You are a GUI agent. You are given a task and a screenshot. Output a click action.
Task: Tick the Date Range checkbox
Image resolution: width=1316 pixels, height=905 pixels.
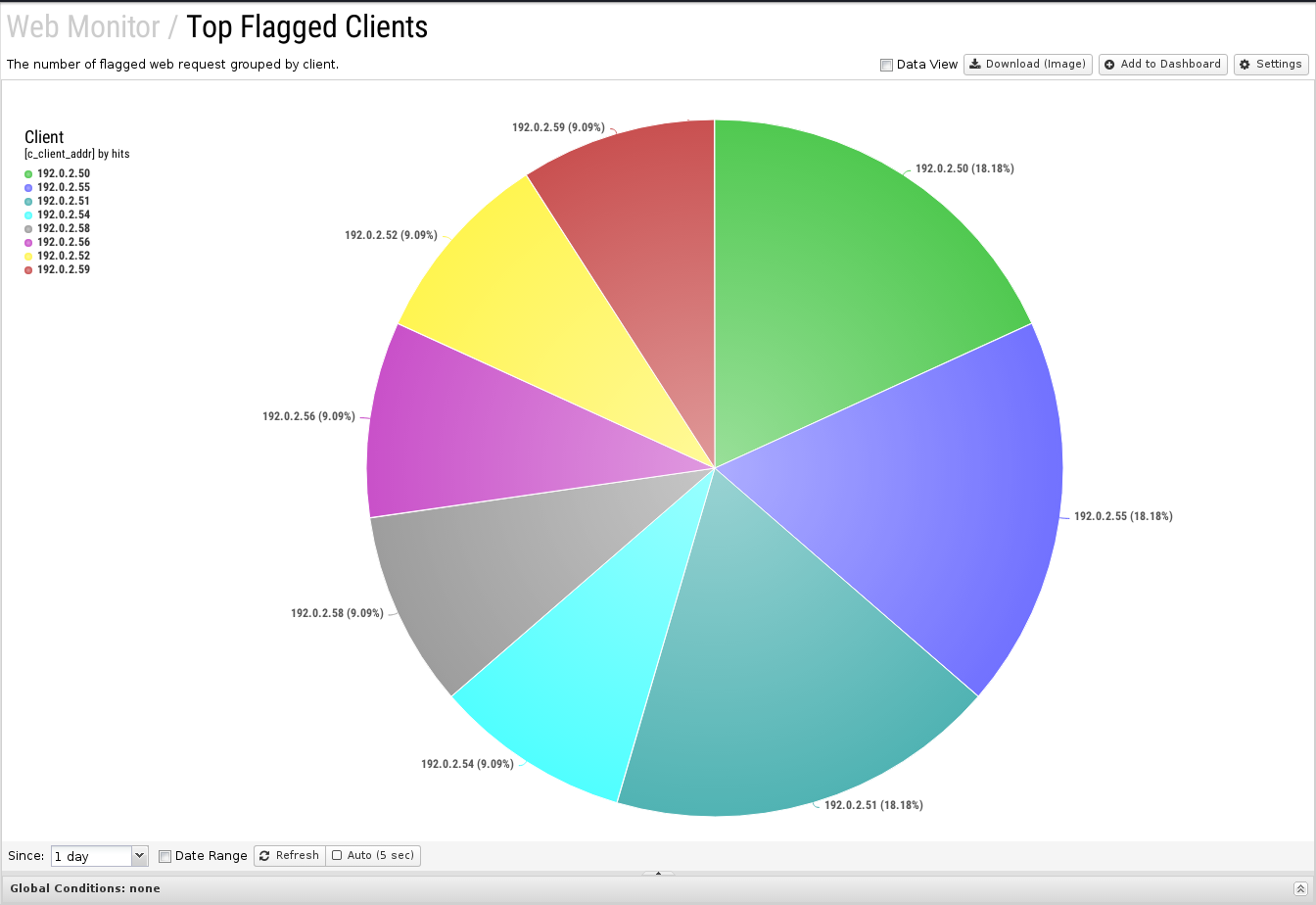[x=164, y=856]
